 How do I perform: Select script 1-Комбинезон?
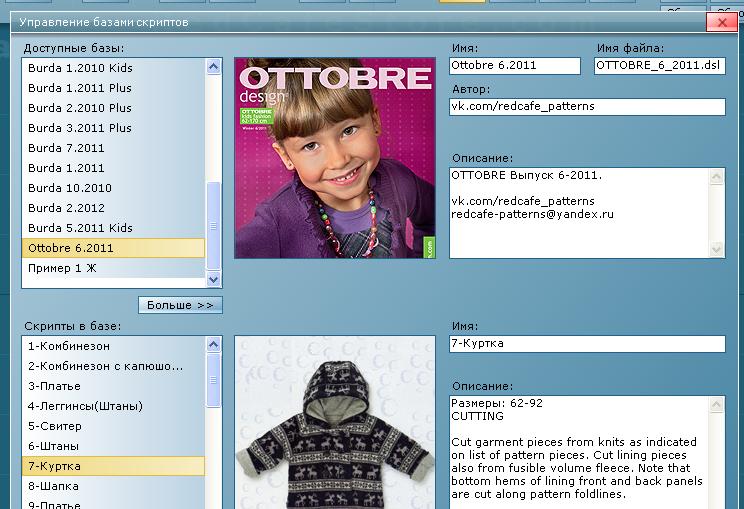click(113, 346)
